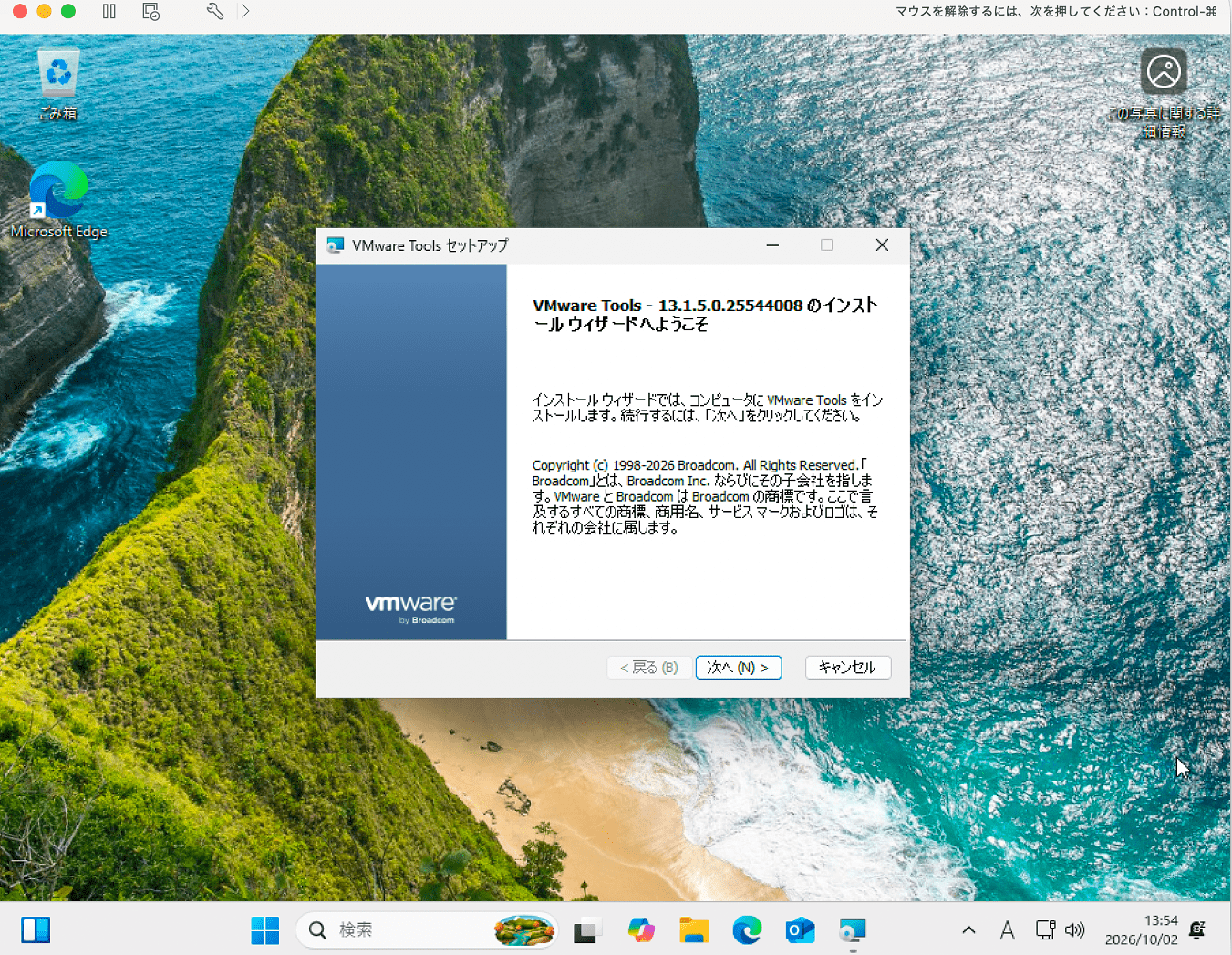This screenshot has width=1232, height=955.
Task: Click the VMware Tools セットアップ title text
Action: [x=430, y=245]
